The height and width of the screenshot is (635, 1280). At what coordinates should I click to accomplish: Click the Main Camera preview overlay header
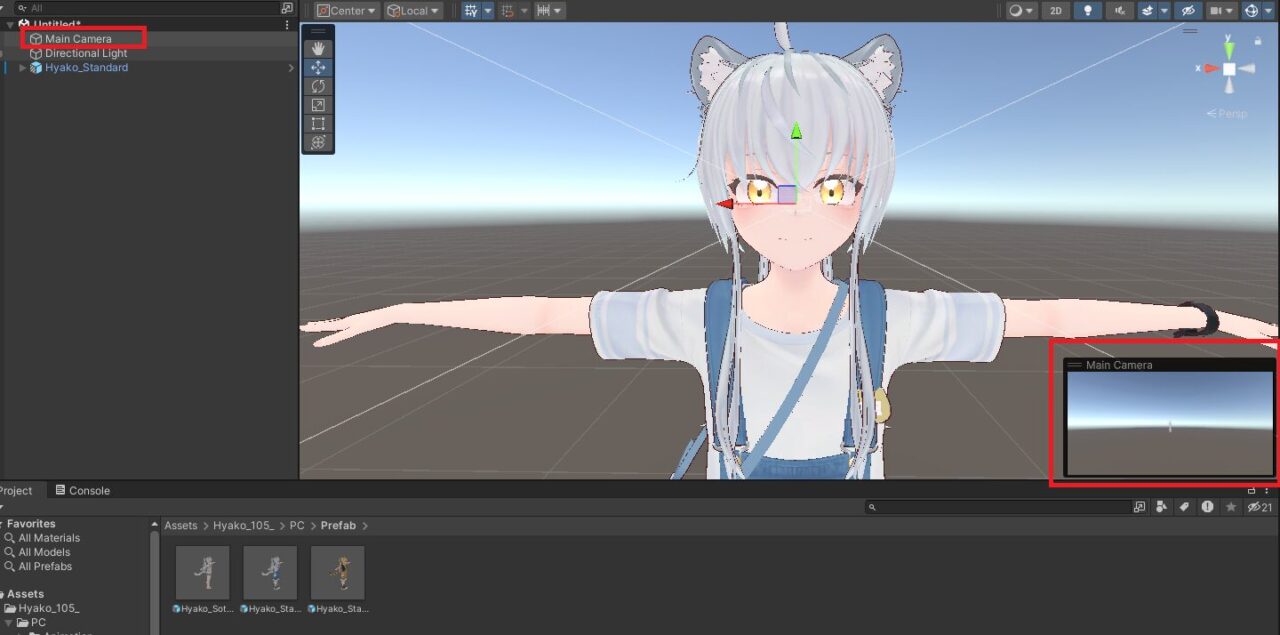(x=1169, y=365)
